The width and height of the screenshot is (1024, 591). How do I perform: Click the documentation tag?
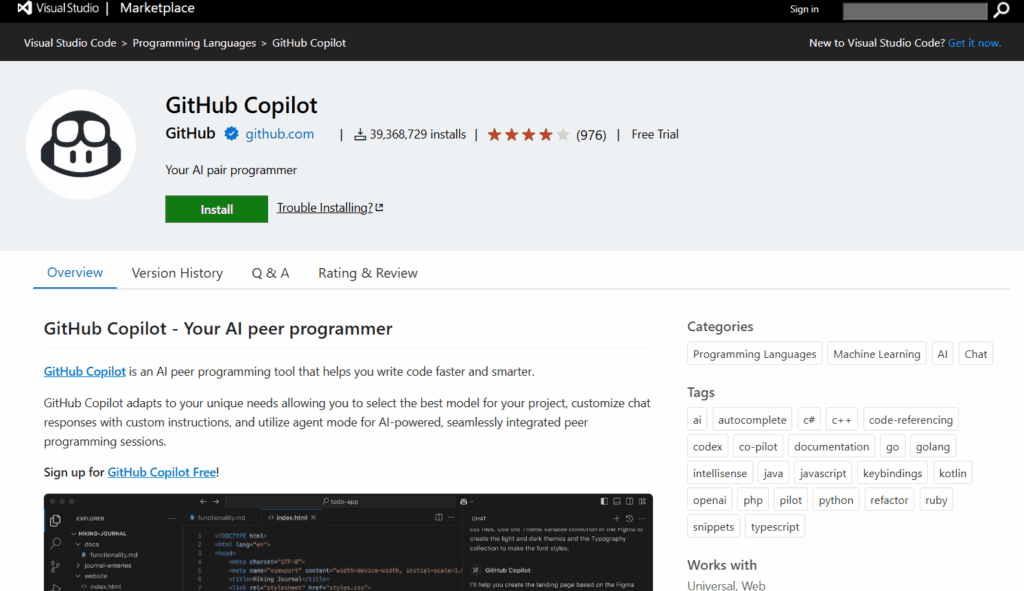point(831,447)
